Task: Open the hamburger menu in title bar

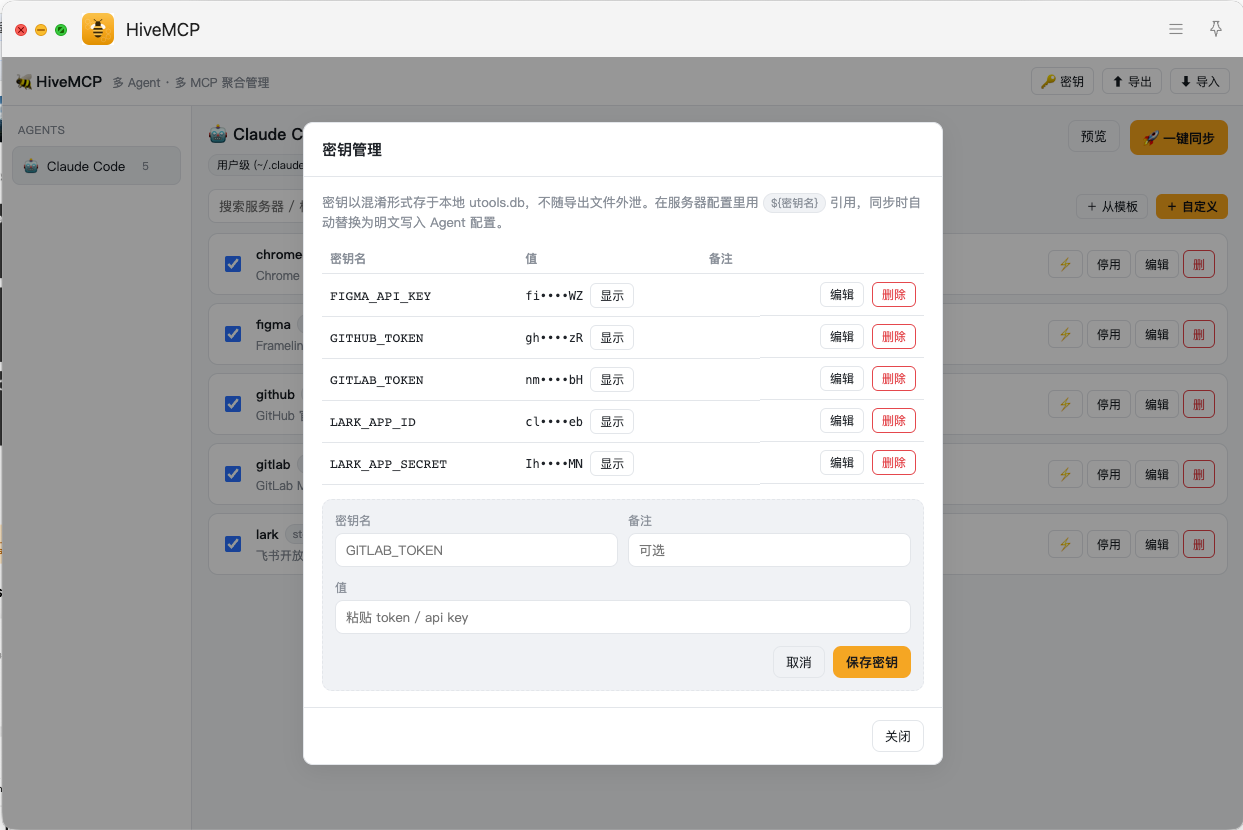Action: 1176,29
